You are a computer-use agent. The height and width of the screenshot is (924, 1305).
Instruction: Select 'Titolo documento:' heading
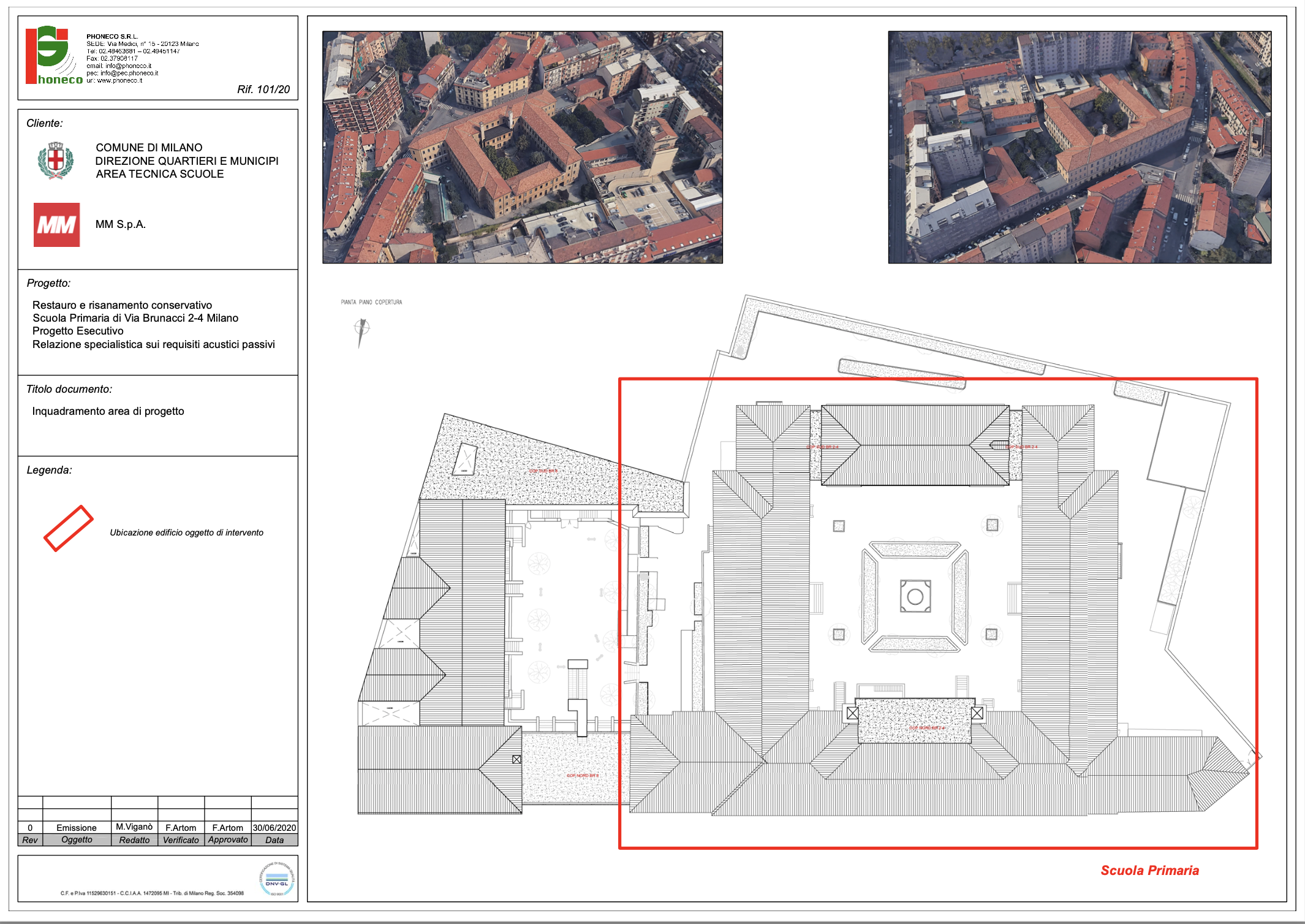click(x=69, y=389)
